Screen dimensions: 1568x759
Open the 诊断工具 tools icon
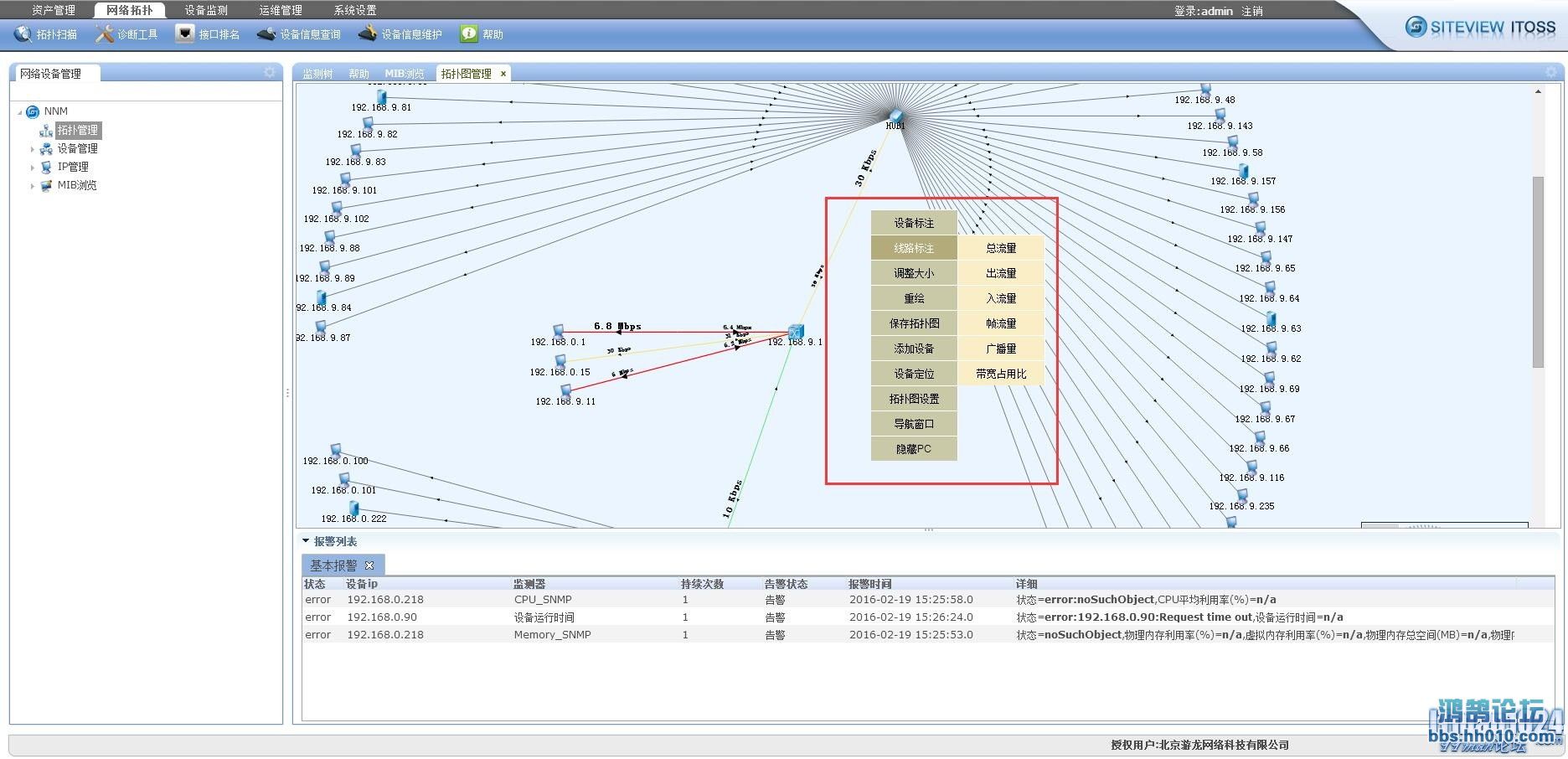pyautogui.click(x=104, y=34)
